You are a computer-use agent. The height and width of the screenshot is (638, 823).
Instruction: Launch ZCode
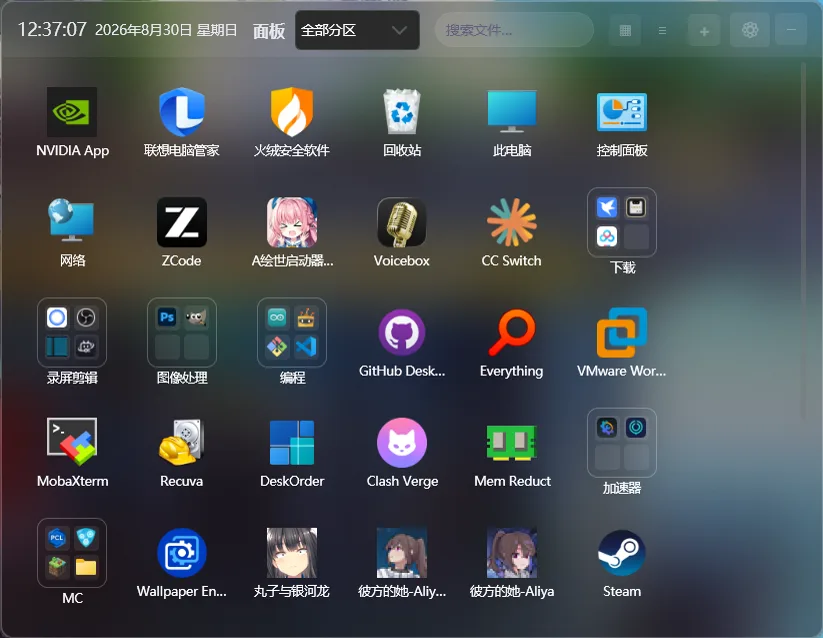tap(182, 222)
